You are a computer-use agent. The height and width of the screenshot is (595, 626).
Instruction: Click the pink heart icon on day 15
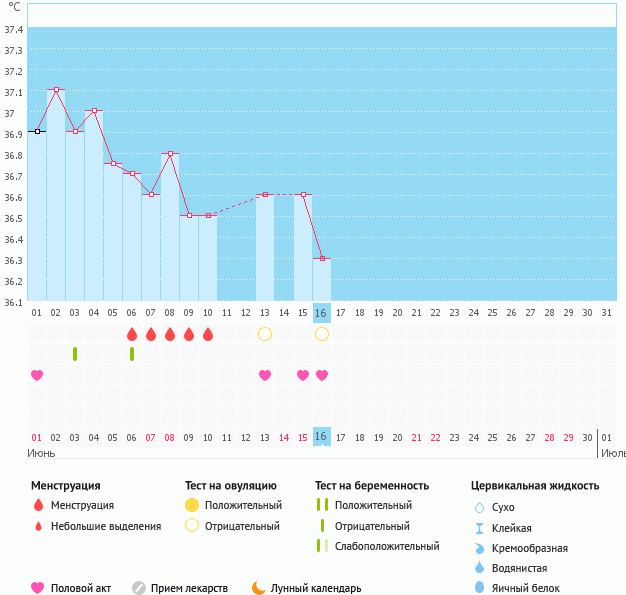303,375
